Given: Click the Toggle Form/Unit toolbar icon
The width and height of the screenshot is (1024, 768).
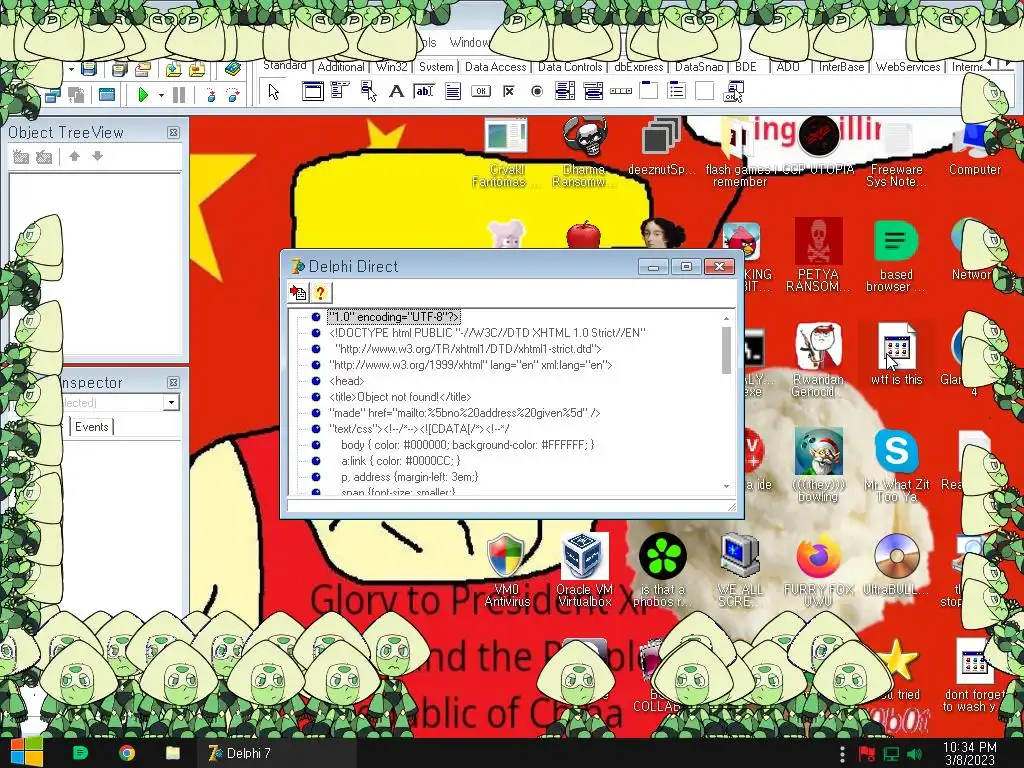Looking at the screenshot, I should (77, 95).
